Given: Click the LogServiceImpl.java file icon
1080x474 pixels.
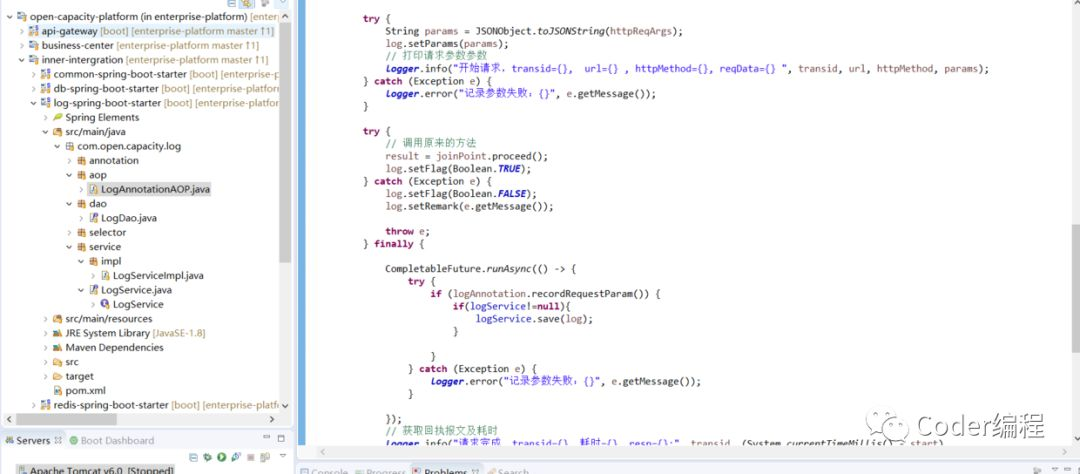Looking at the screenshot, I should pos(105,276).
